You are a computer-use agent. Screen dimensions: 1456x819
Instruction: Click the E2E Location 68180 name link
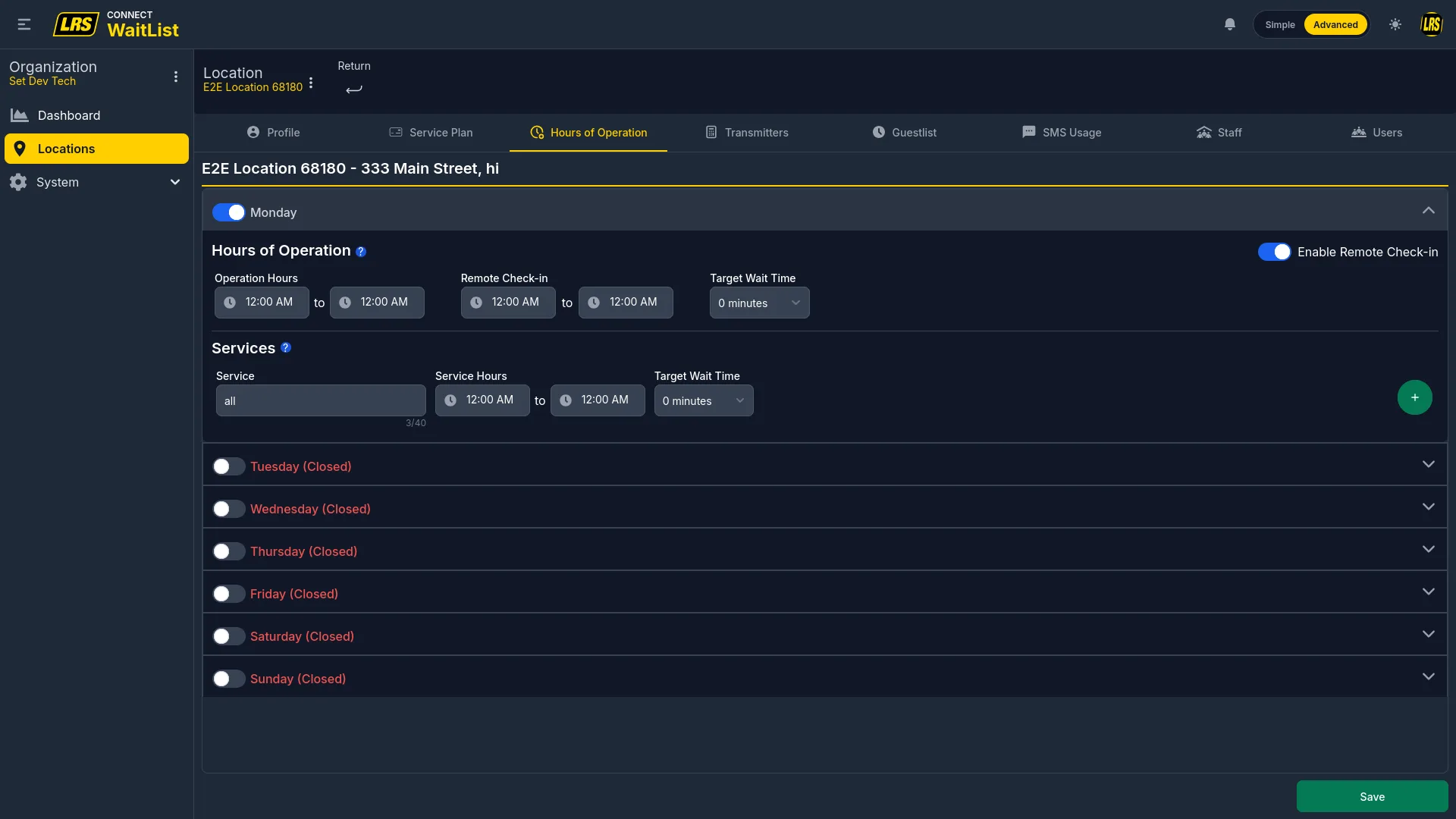(x=253, y=87)
